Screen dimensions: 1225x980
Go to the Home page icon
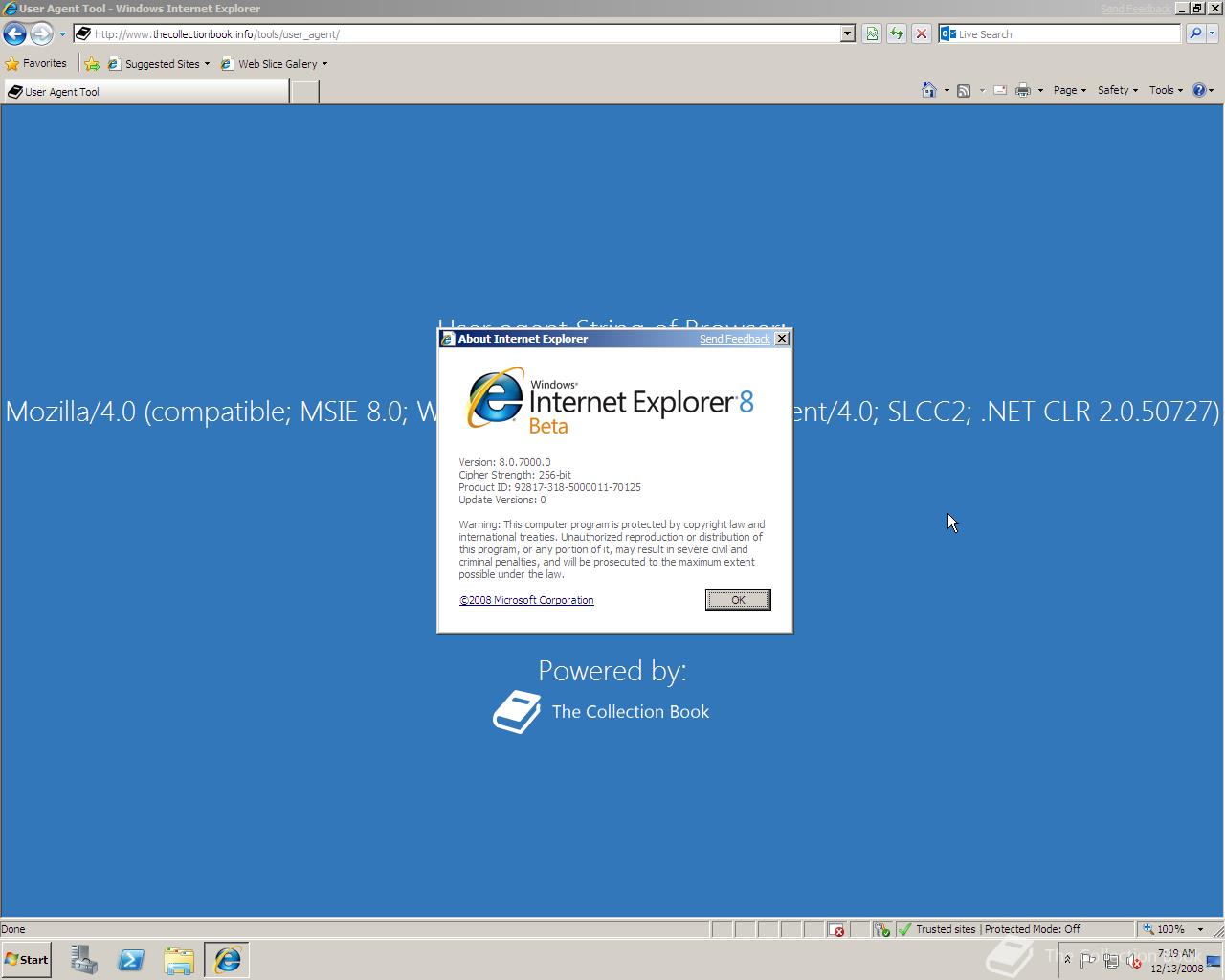tap(928, 90)
